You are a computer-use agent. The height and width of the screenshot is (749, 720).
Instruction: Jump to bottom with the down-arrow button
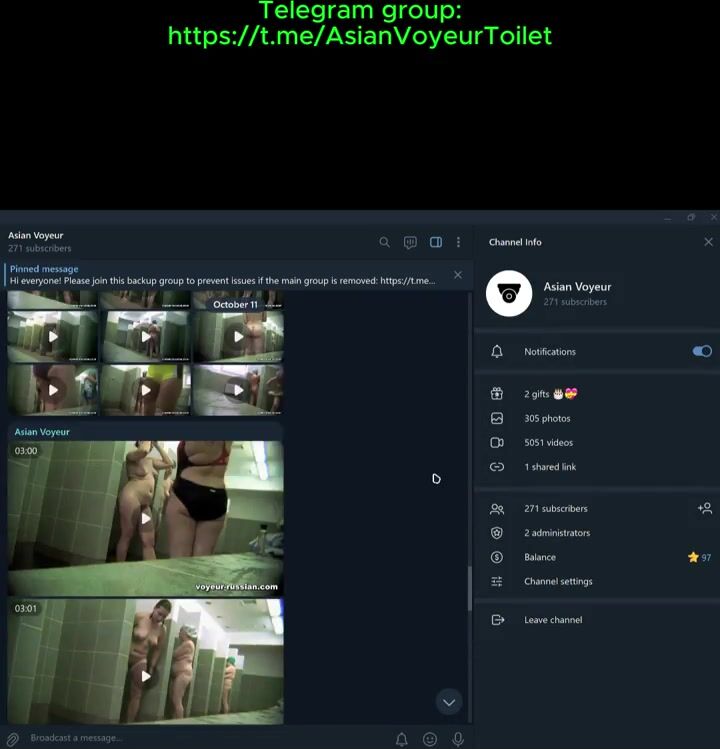(x=449, y=702)
